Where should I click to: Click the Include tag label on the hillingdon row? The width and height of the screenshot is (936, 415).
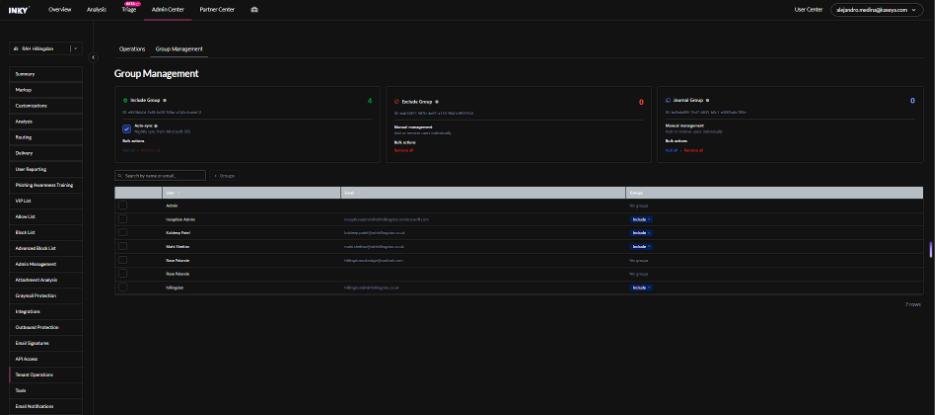639,287
